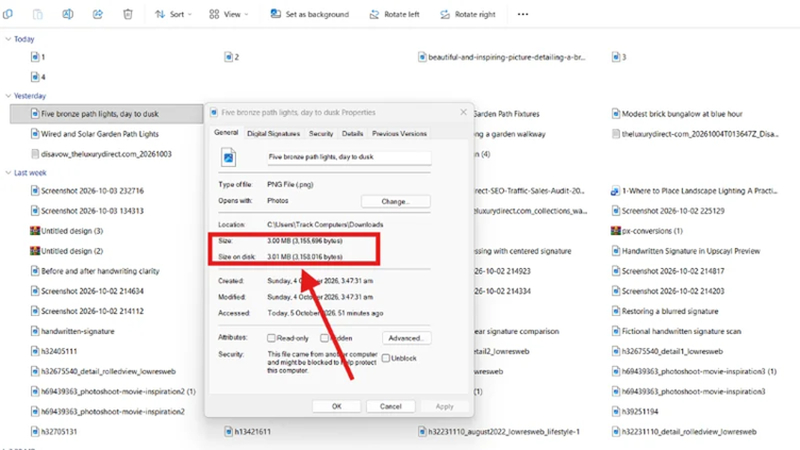This screenshot has height=450, width=800.
Task: Tick the Hidden attribute checkbox
Action: coord(324,338)
